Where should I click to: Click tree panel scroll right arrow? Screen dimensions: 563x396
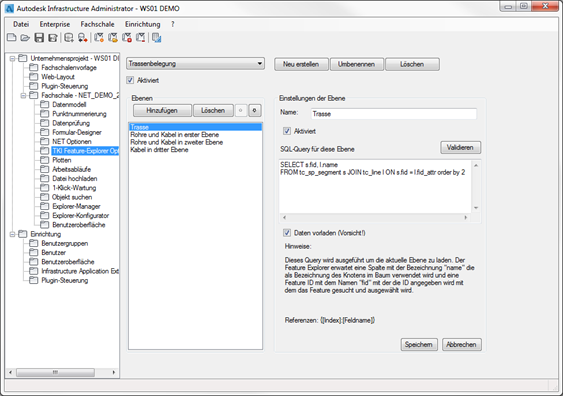(x=114, y=372)
